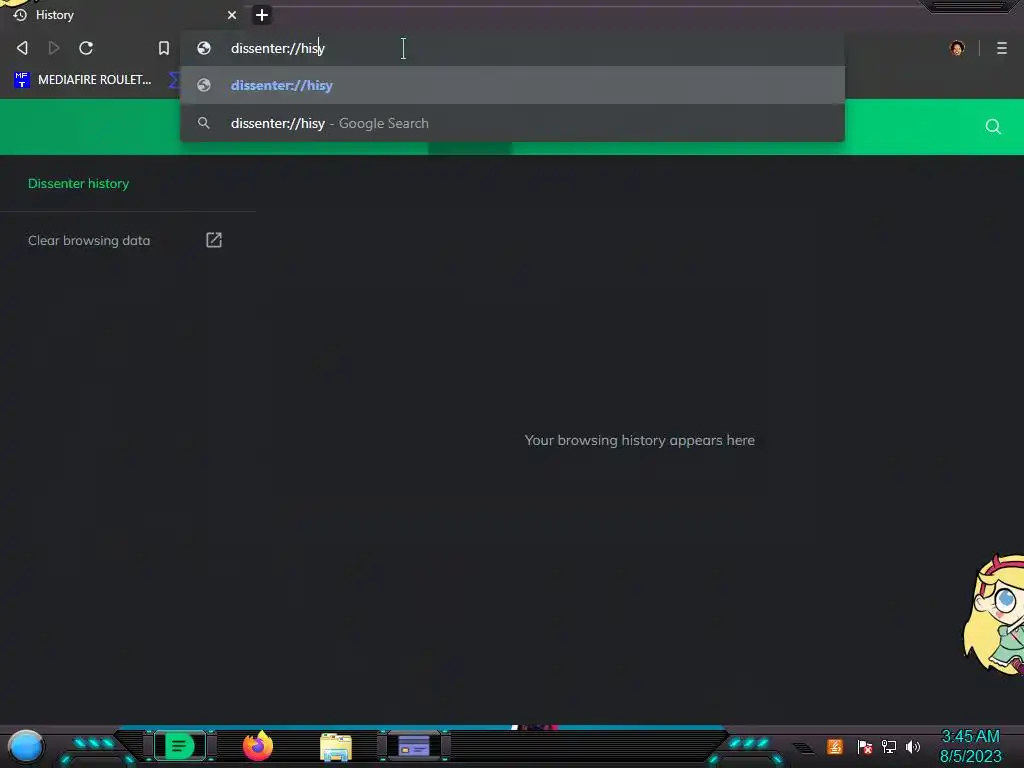Image resolution: width=1024 pixels, height=768 pixels.
Task: Go back using the back arrow
Action: [22, 48]
